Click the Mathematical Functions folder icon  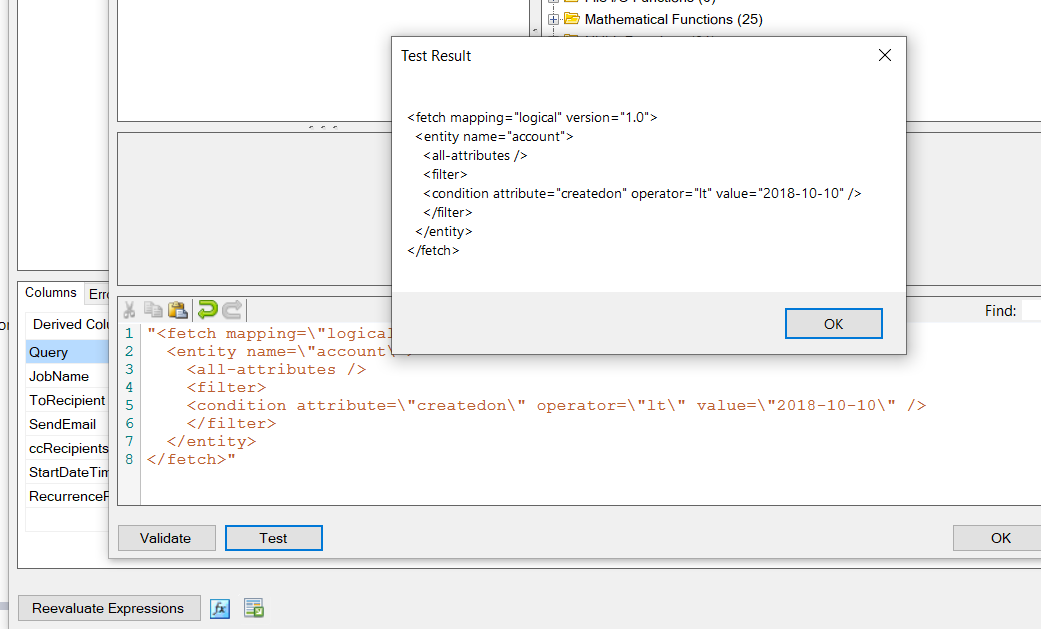572,19
